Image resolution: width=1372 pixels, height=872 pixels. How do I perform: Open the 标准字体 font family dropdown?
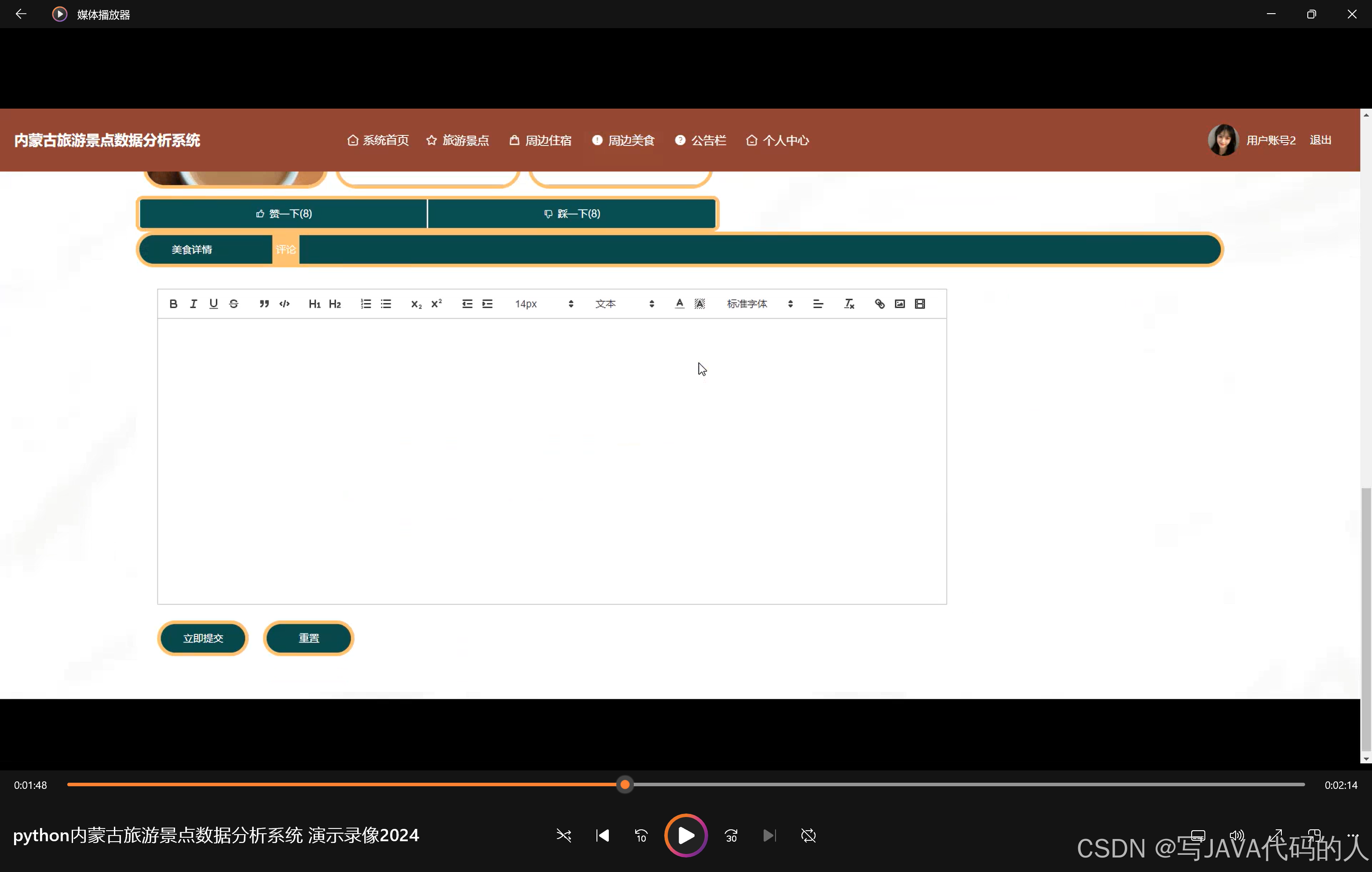tap(760, 303)
